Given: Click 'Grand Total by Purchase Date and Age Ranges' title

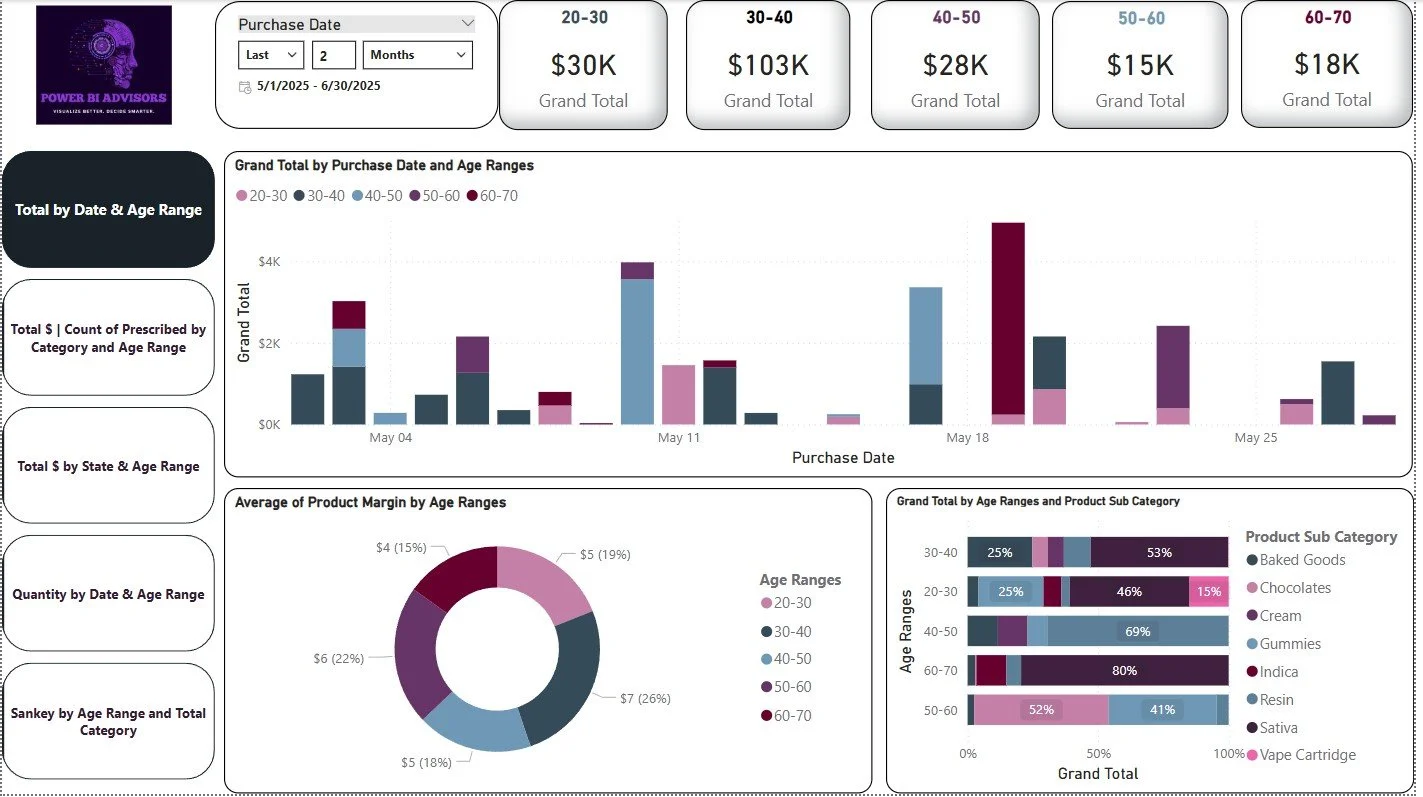Looking at the screenshot, I should 384,165.
